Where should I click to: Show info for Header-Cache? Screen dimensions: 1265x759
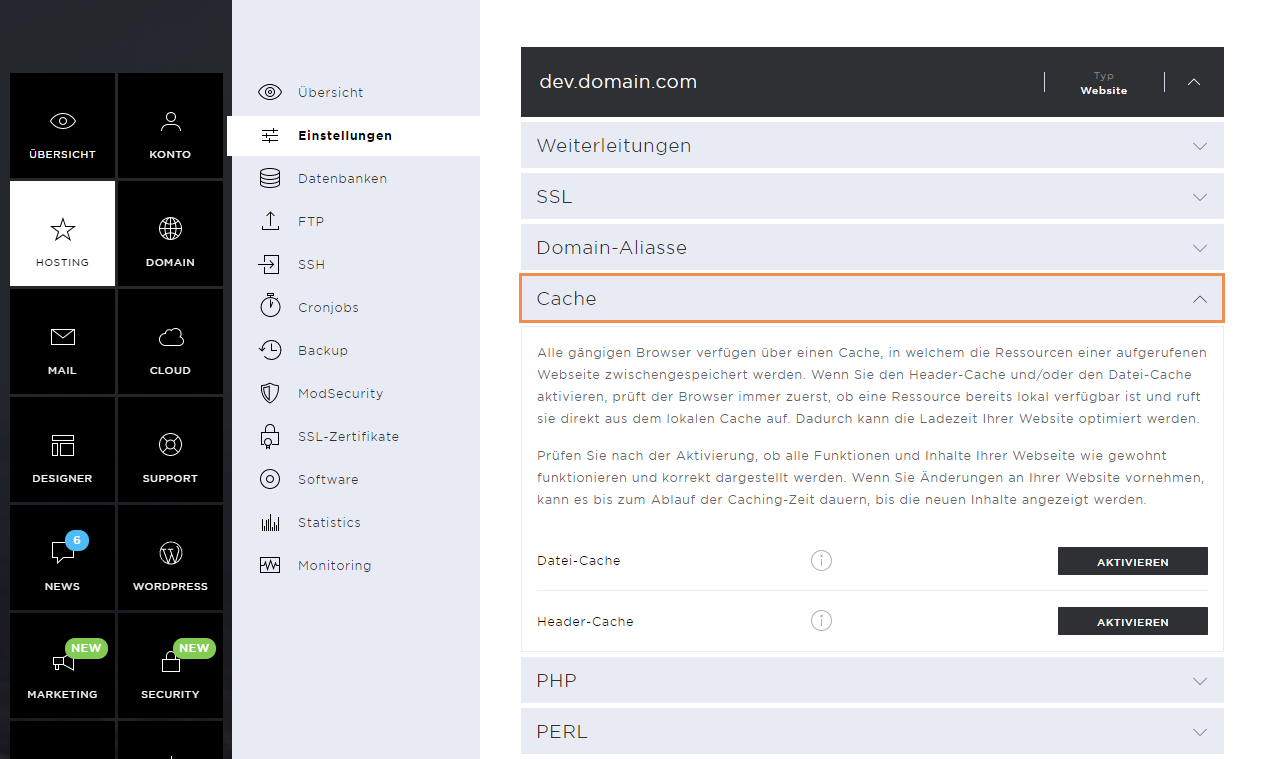pyautogui.click(x=821, y=621)
